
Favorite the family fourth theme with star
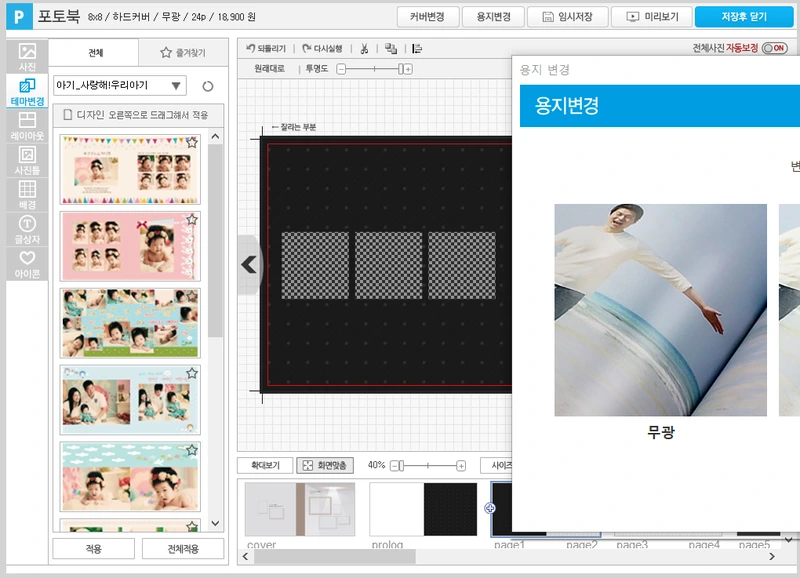point(192,373)
